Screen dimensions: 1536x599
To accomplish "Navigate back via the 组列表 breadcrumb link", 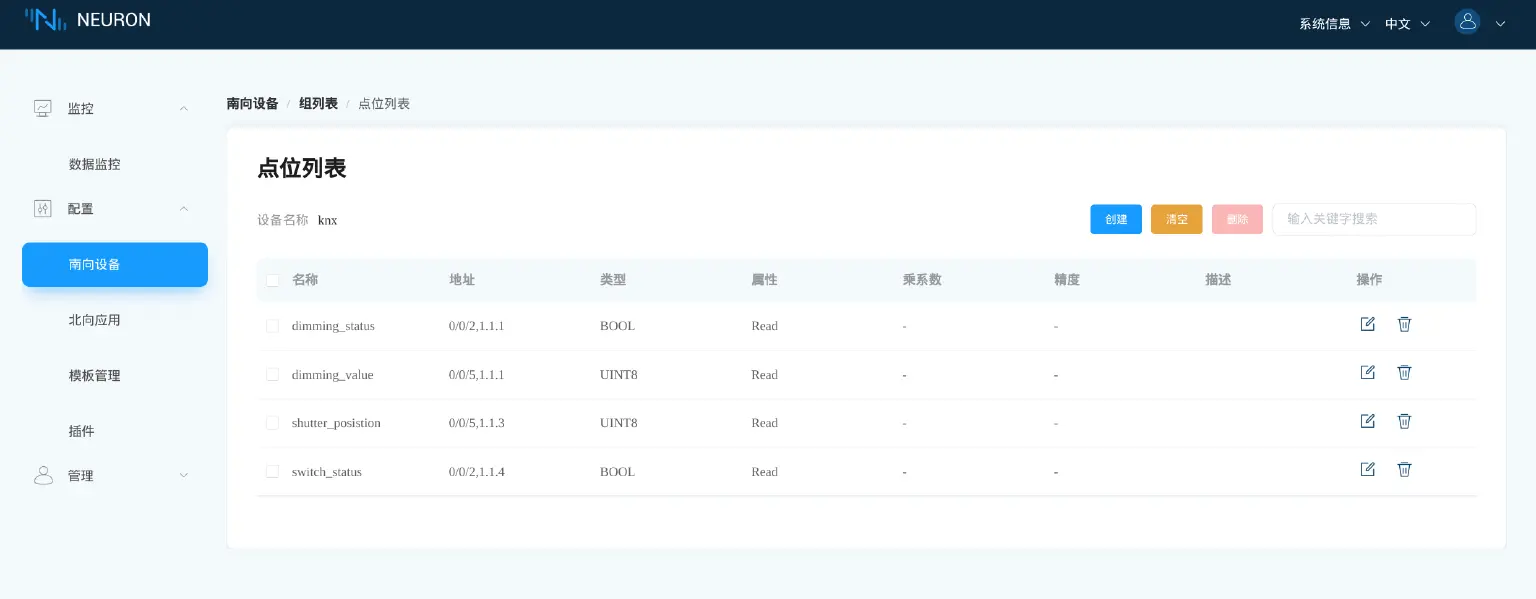I will (318, 103).
